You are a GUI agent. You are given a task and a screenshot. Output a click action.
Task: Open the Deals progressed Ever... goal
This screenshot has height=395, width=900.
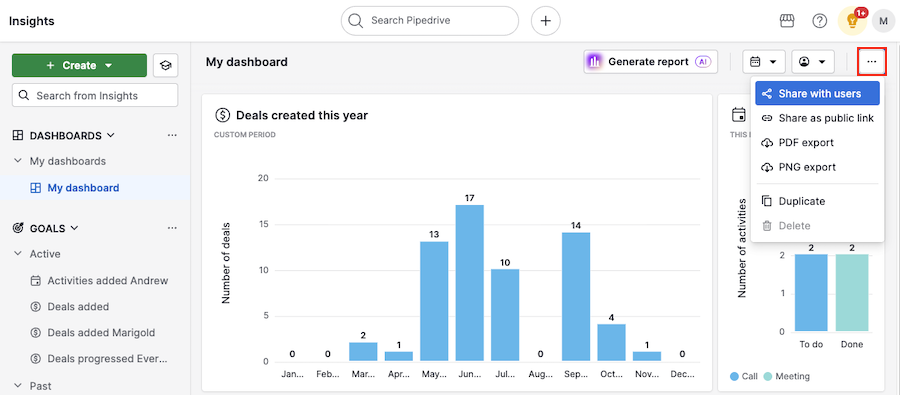pos(107,359)
